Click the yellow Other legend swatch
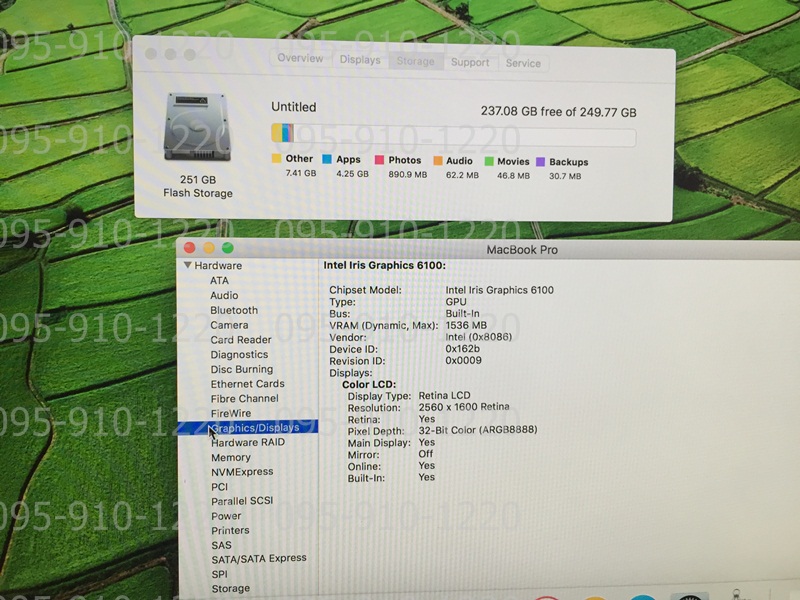 (x=277, y=159)
